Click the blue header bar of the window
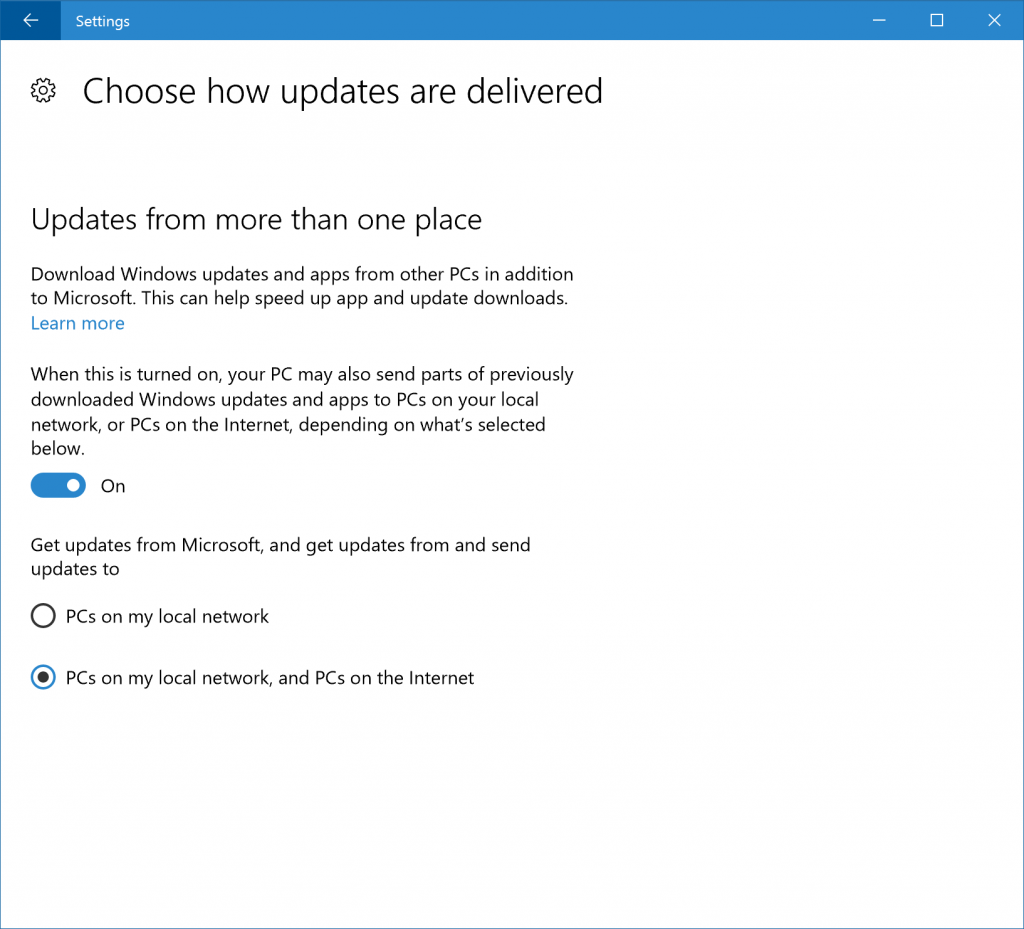This screenshot has width=1024, height=929. 500,20
